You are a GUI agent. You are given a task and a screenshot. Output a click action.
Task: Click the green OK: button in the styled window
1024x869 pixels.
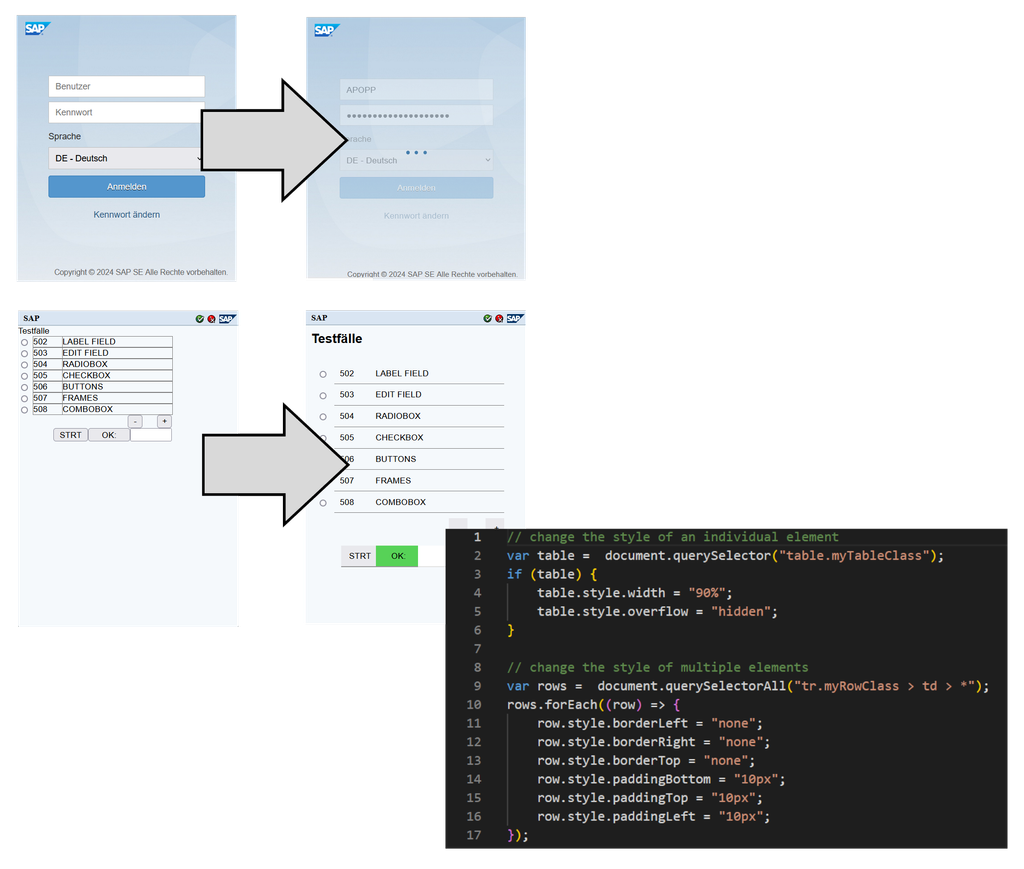(x=394, y=556)
